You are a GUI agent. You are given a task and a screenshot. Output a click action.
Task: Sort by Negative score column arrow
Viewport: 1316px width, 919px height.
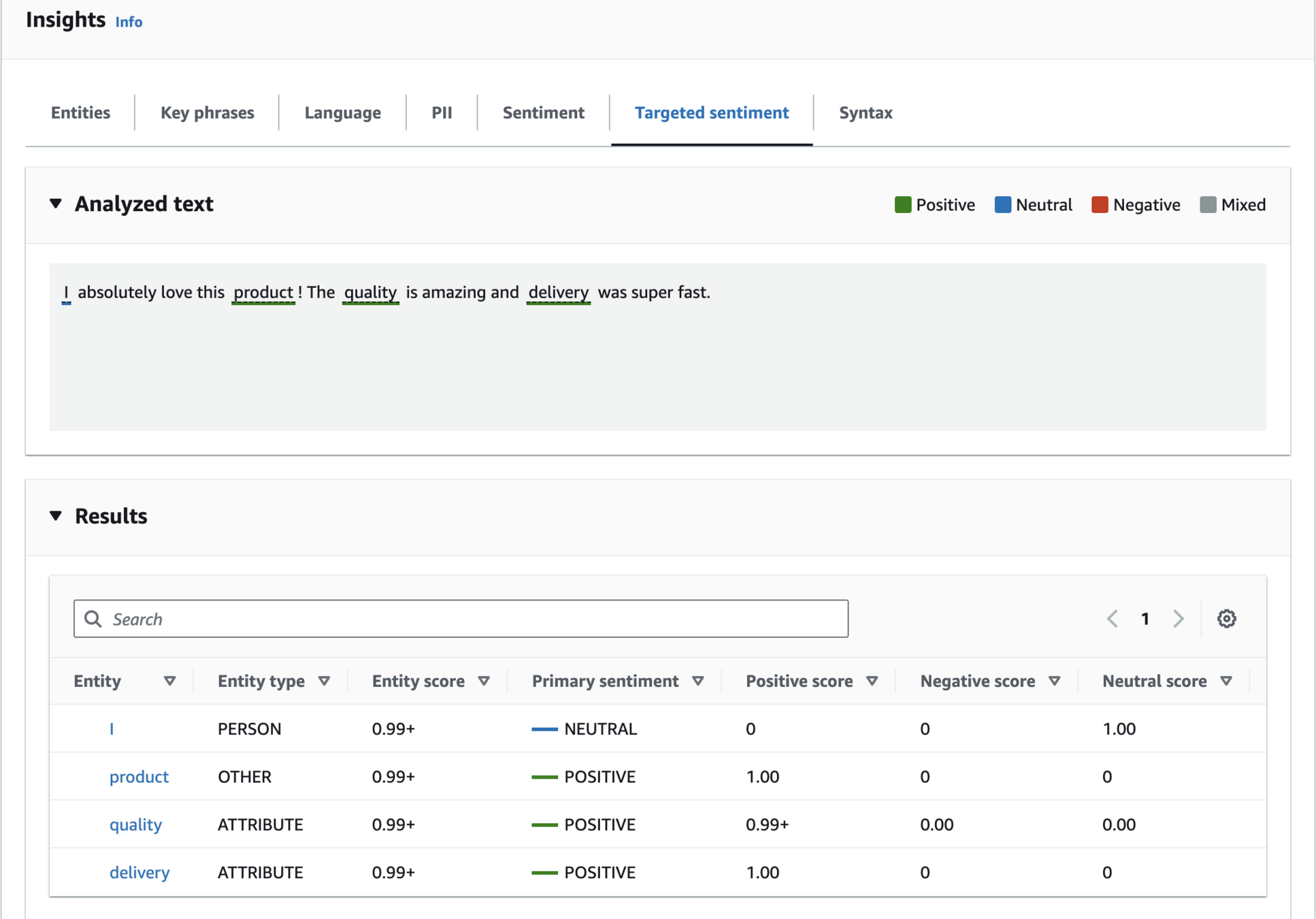coord(1054,681)
